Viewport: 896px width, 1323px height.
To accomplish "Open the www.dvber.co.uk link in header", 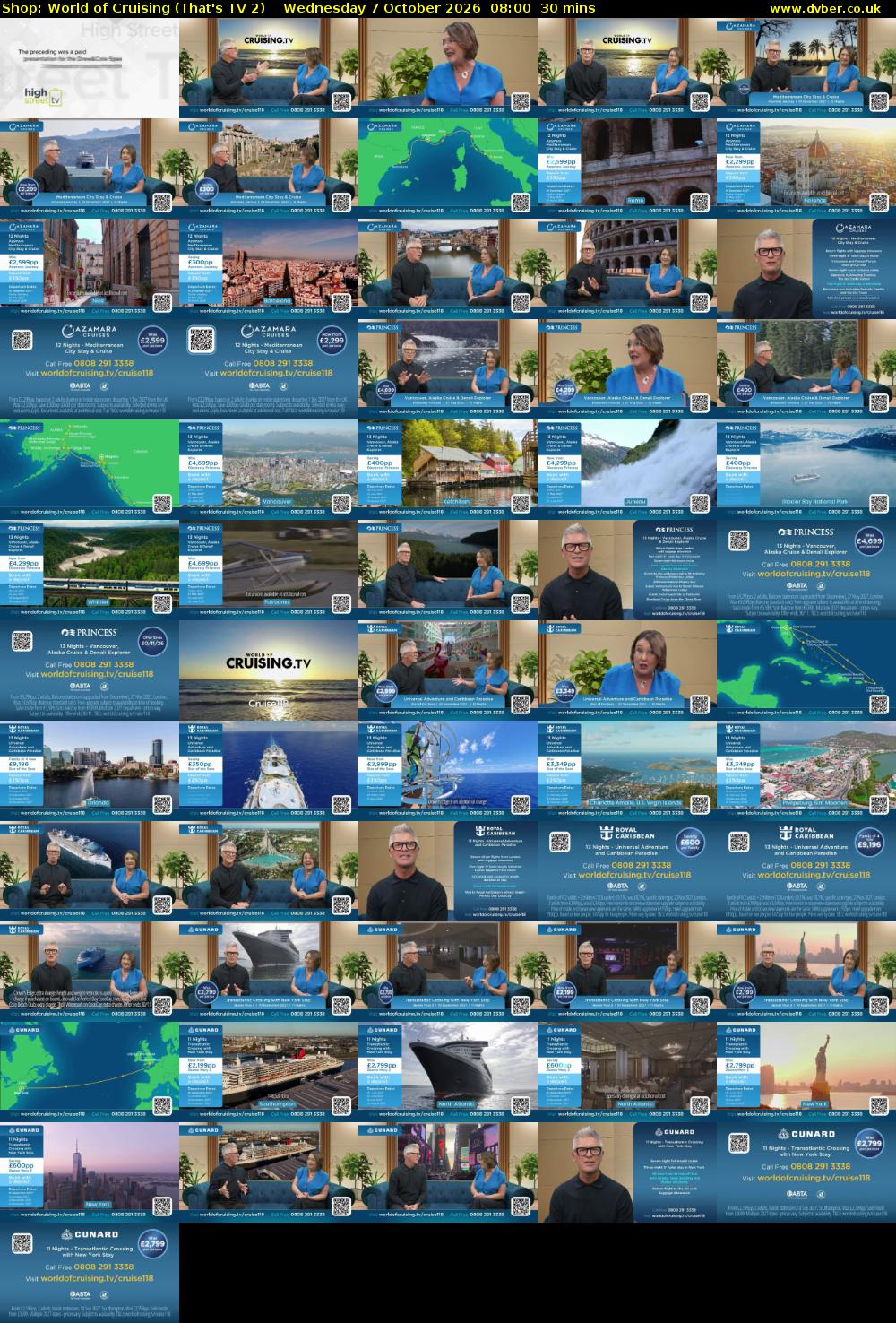I will pyautogui.click(x=825, y=8).
